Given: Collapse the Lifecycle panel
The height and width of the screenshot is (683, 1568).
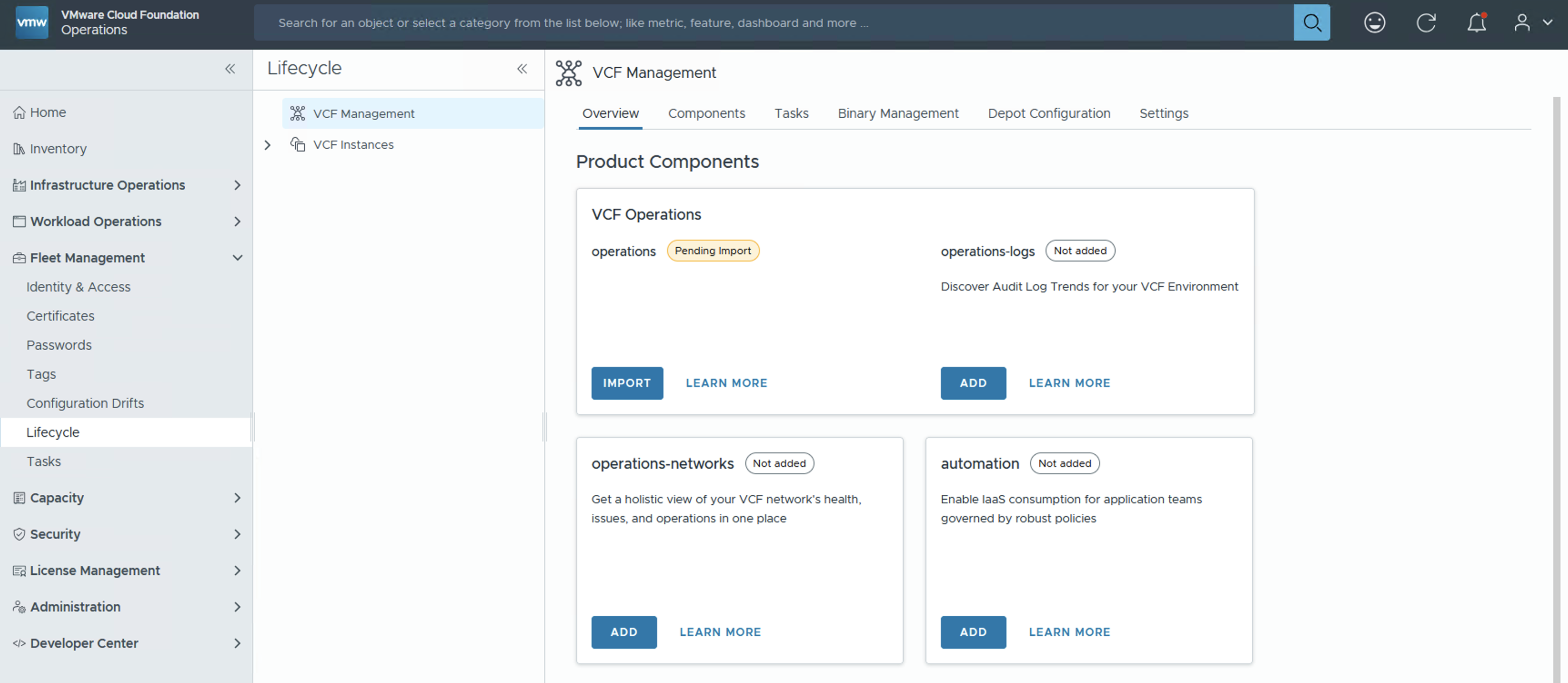Looking at the screenshot, I should [521, 69].
